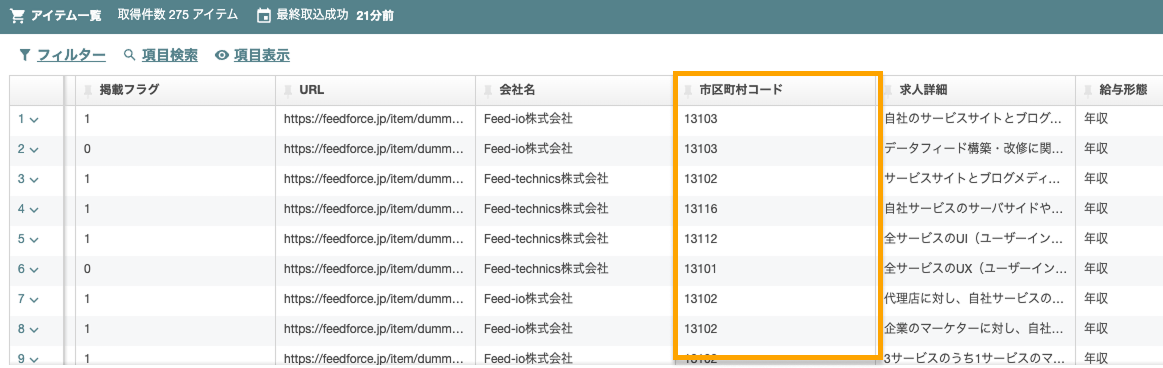Expand row 2 chevron
Screen dimensions: 1163x368
[34, 149]
